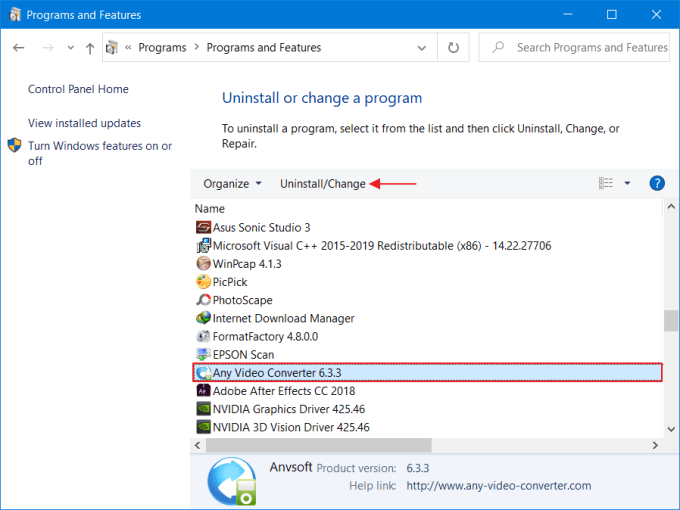680x510 pixels.
Task: Click the horizontal scrollbar thumb
Action: click(x=318, y=445)
